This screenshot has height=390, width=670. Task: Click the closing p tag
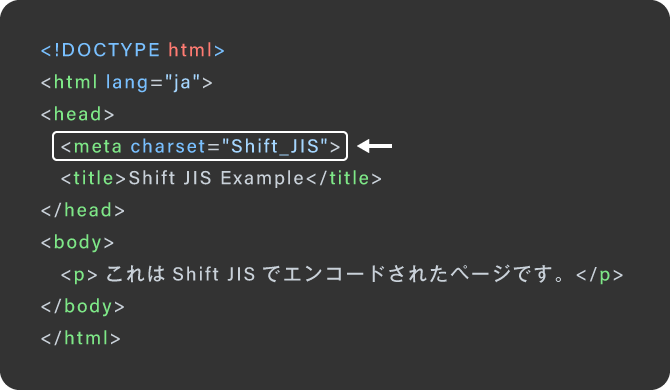click(x=599, y=275)
